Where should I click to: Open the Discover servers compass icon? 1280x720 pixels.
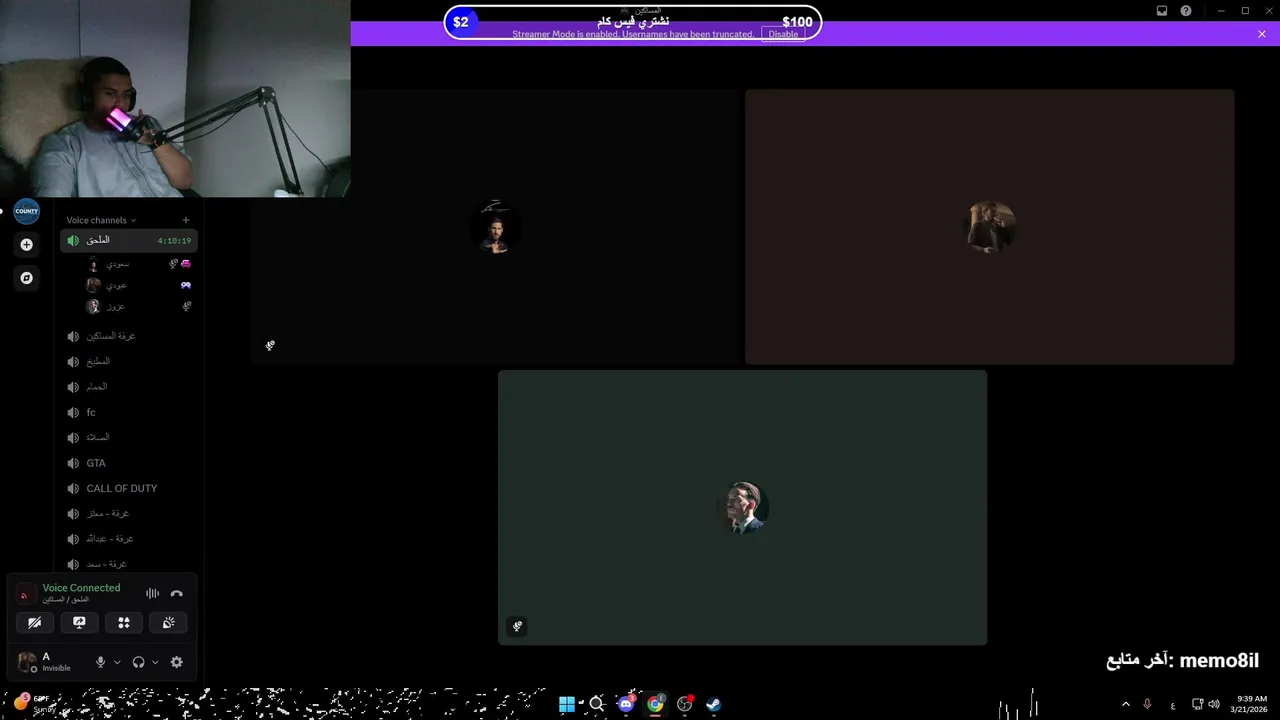(x=27, y=278)
